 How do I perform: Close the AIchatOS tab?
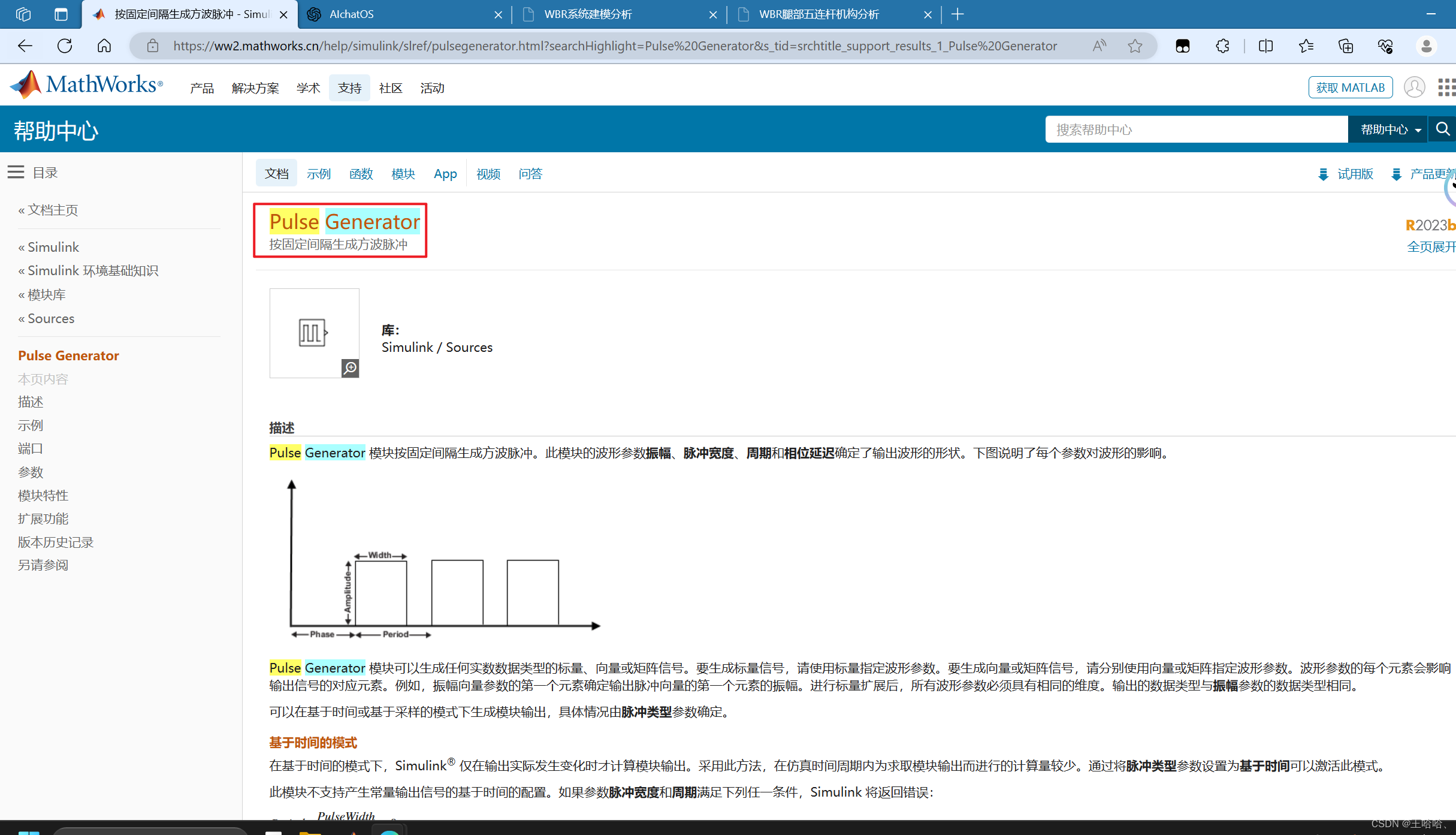498,14
